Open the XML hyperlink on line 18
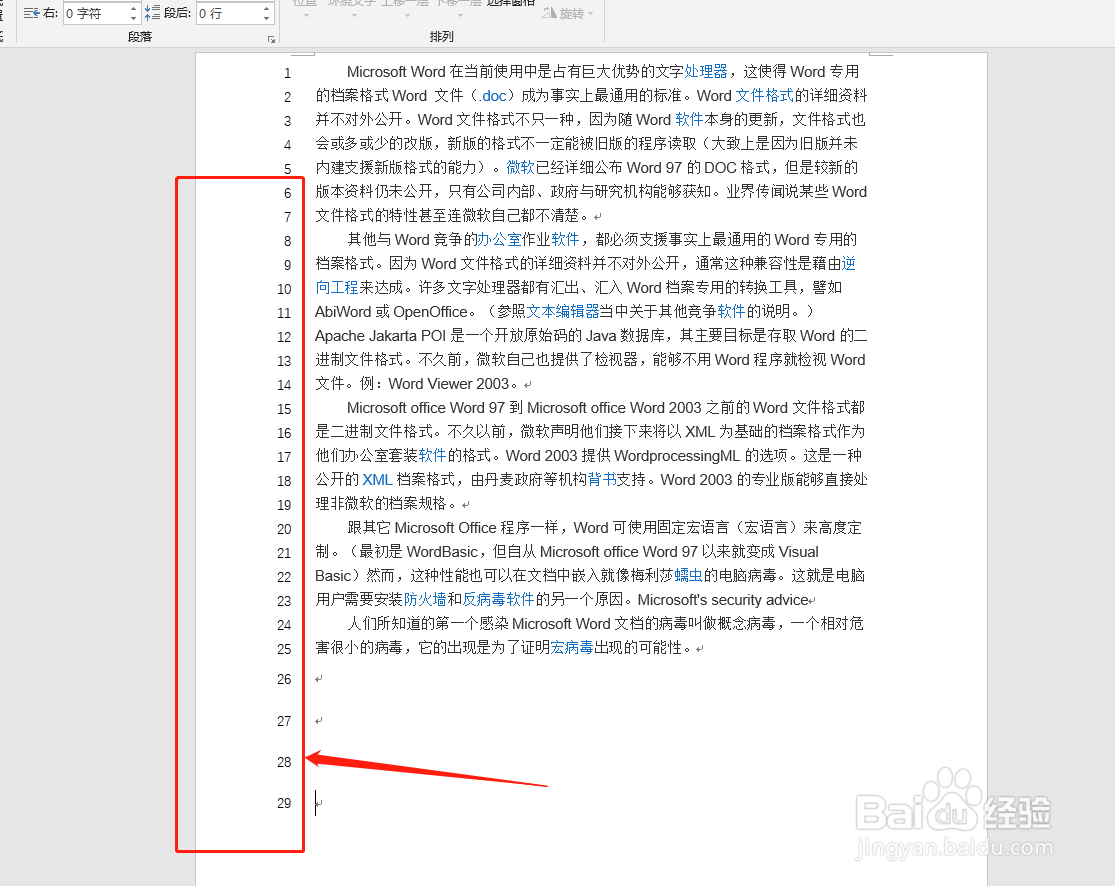 tap(377, 480)
